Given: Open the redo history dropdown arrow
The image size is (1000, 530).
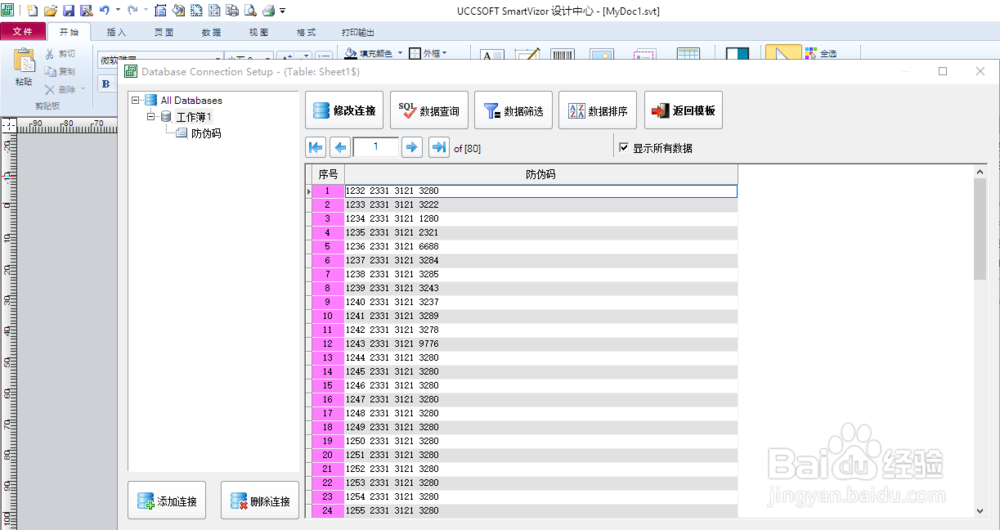Looking at the screenshot, I should coord(146,10).
